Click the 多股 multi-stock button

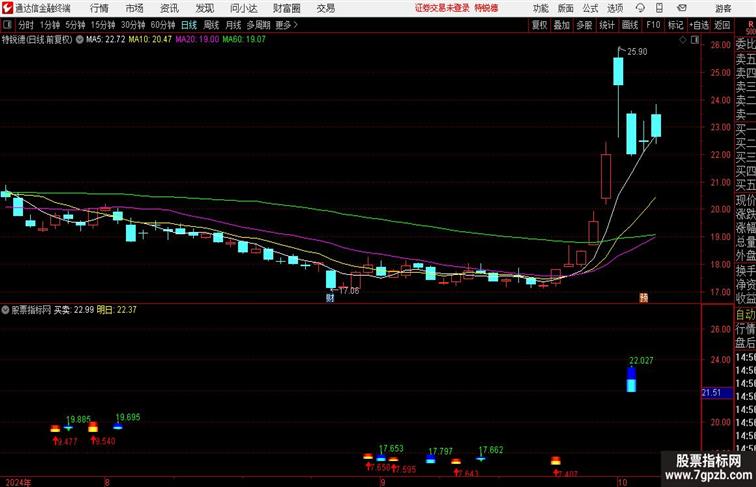[x=584, y=25]
